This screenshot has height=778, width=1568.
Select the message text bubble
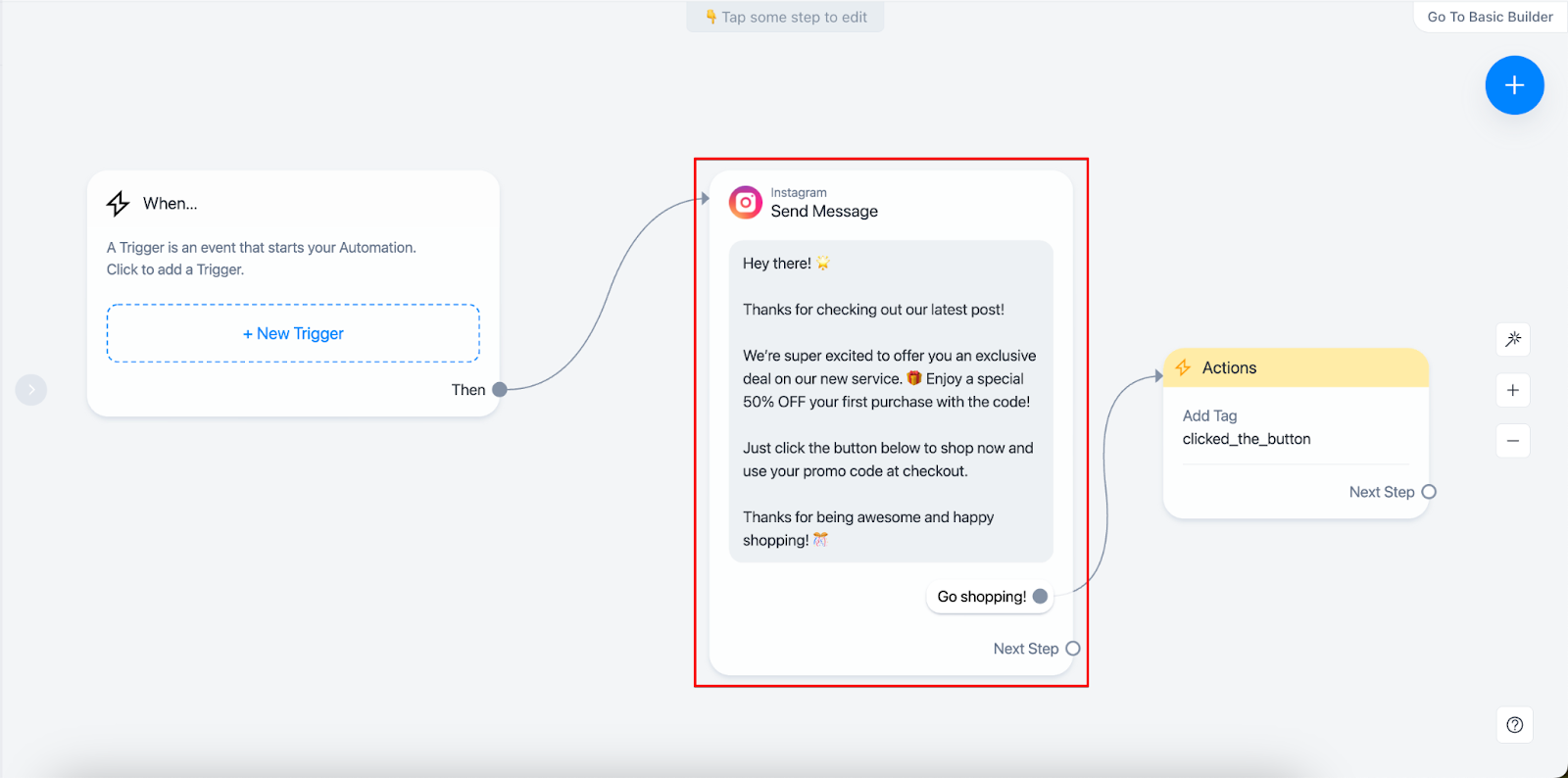(x=890, y=402)
